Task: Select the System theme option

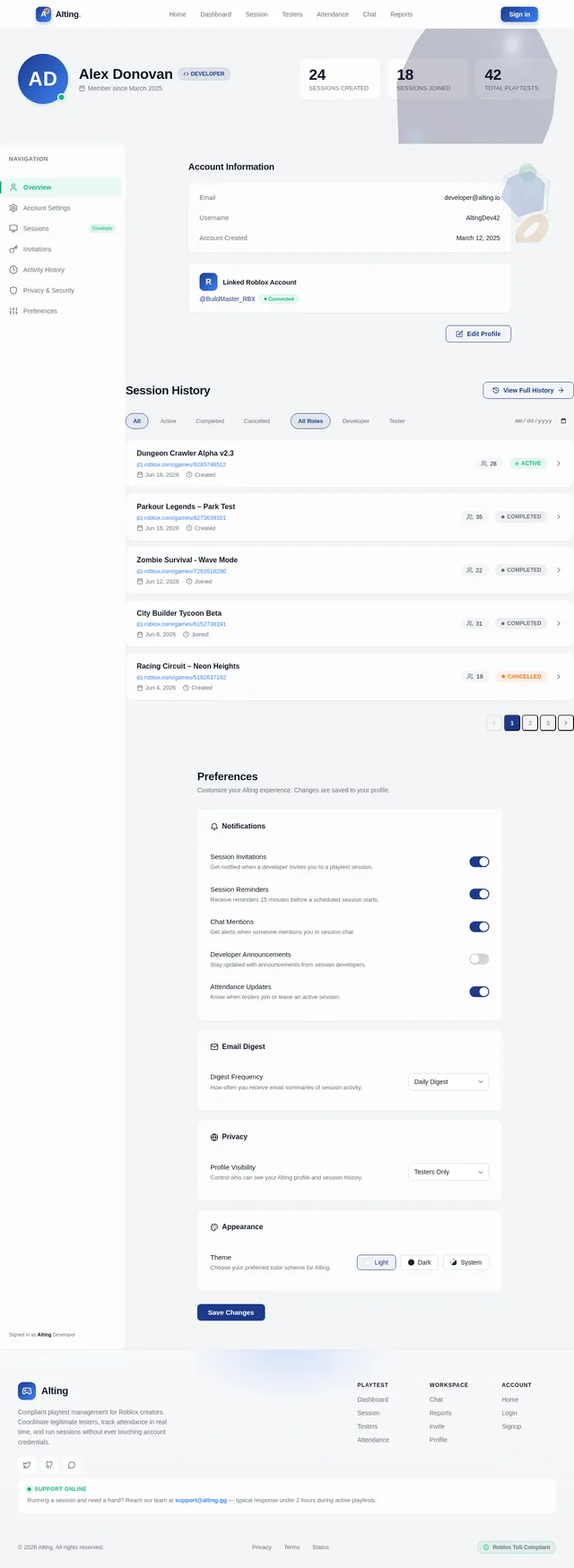Action: point(465,1262)
